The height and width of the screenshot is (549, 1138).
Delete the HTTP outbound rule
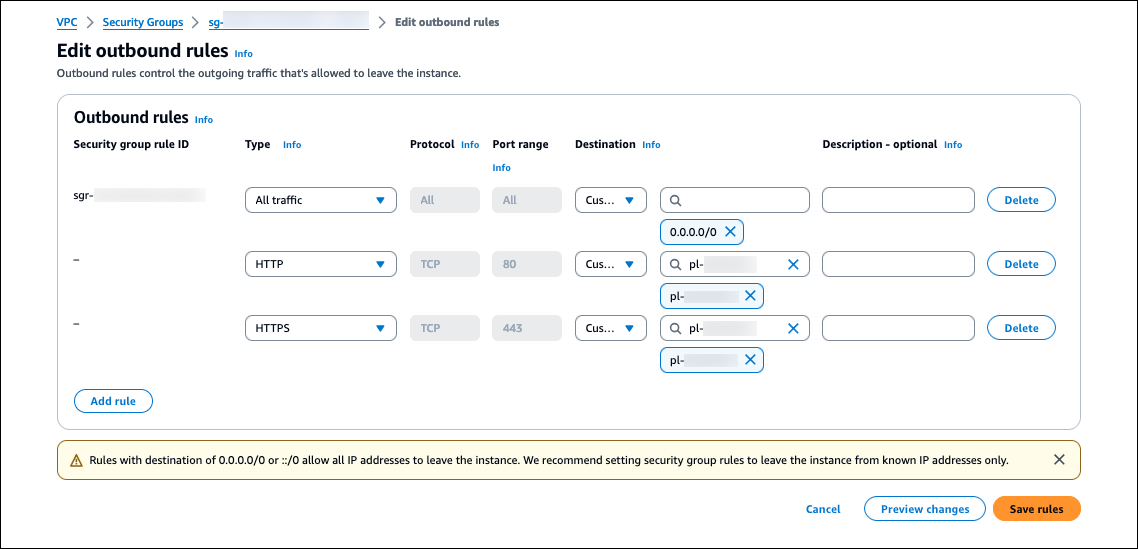pos(1021,264)
